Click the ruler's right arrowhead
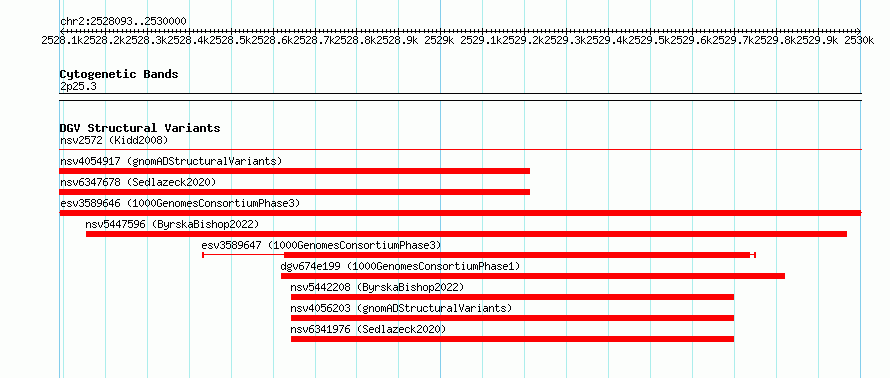This screenshot has height=378, width=890. click(859, 31)
